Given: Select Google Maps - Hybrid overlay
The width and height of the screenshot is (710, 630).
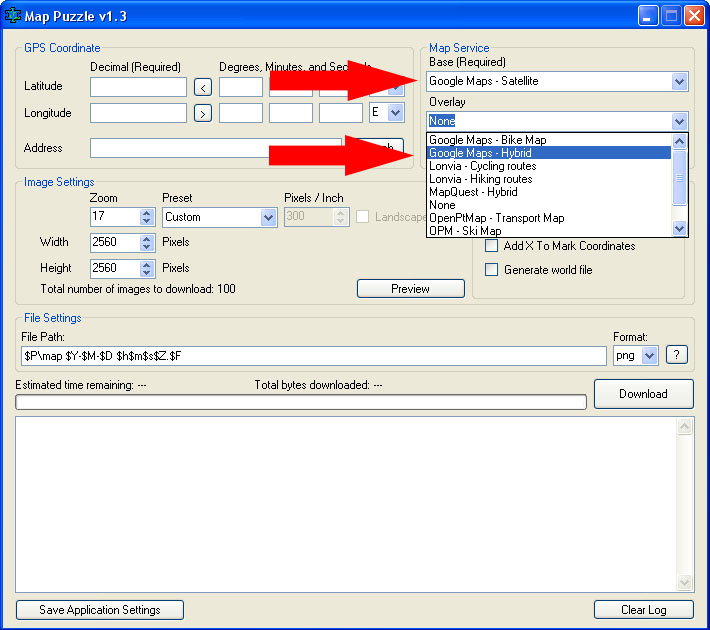Looking at the screenshot, I should point(548,153).
